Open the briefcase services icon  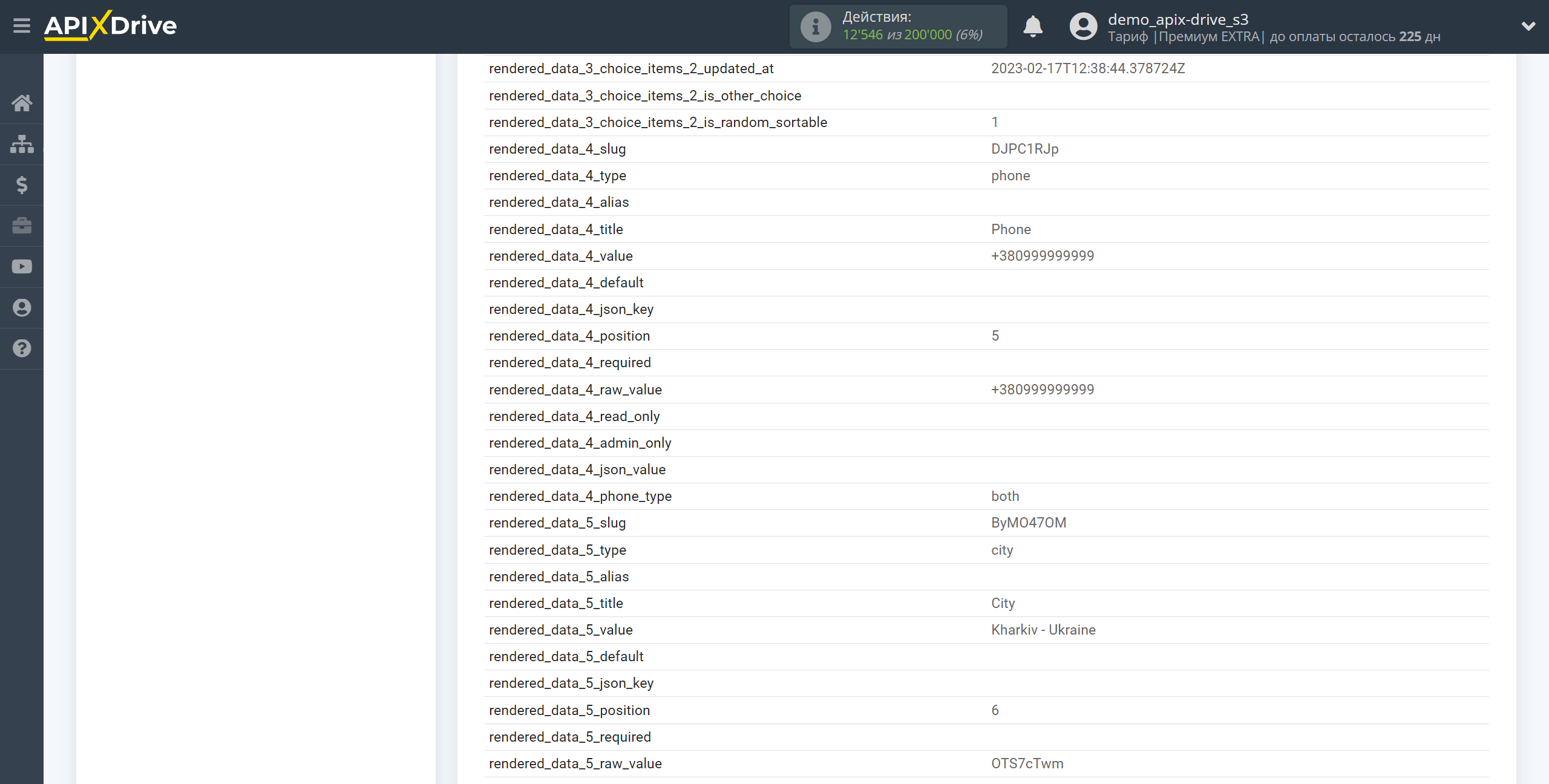point(22,226)
